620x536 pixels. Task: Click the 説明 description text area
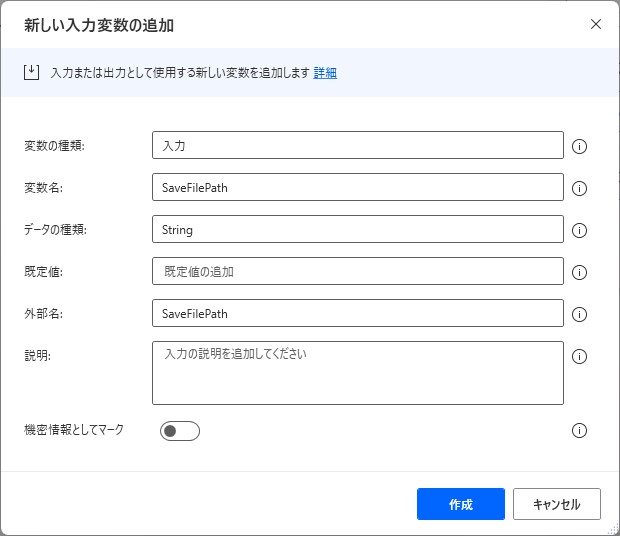click(358, 373)
